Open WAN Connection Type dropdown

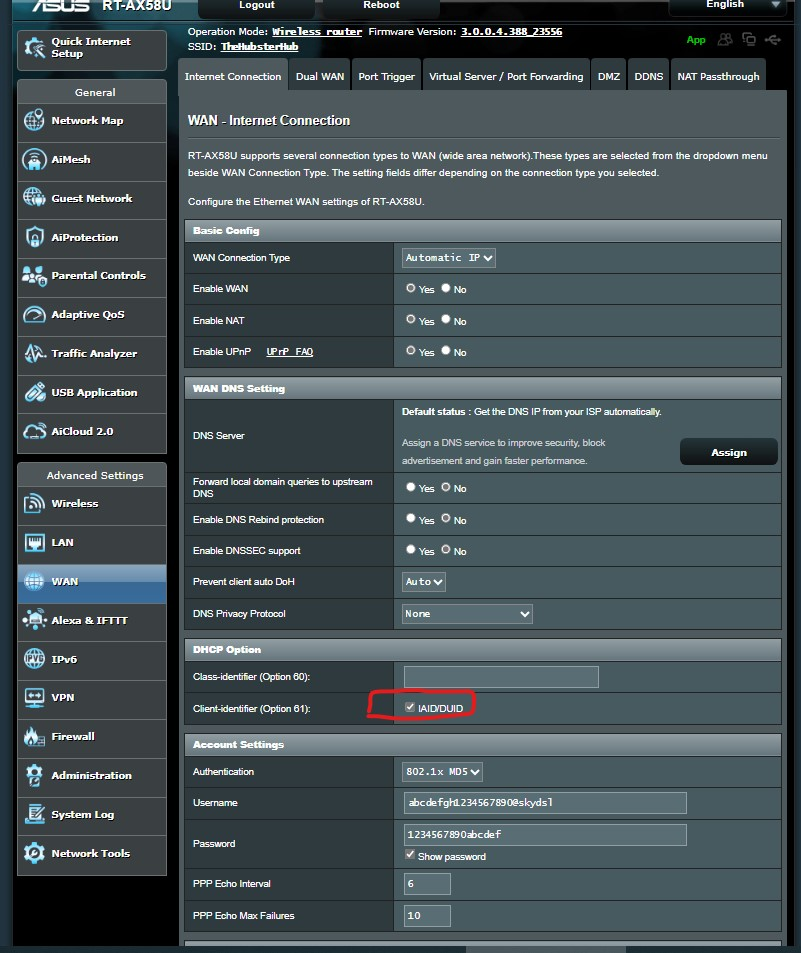[449, 258]
